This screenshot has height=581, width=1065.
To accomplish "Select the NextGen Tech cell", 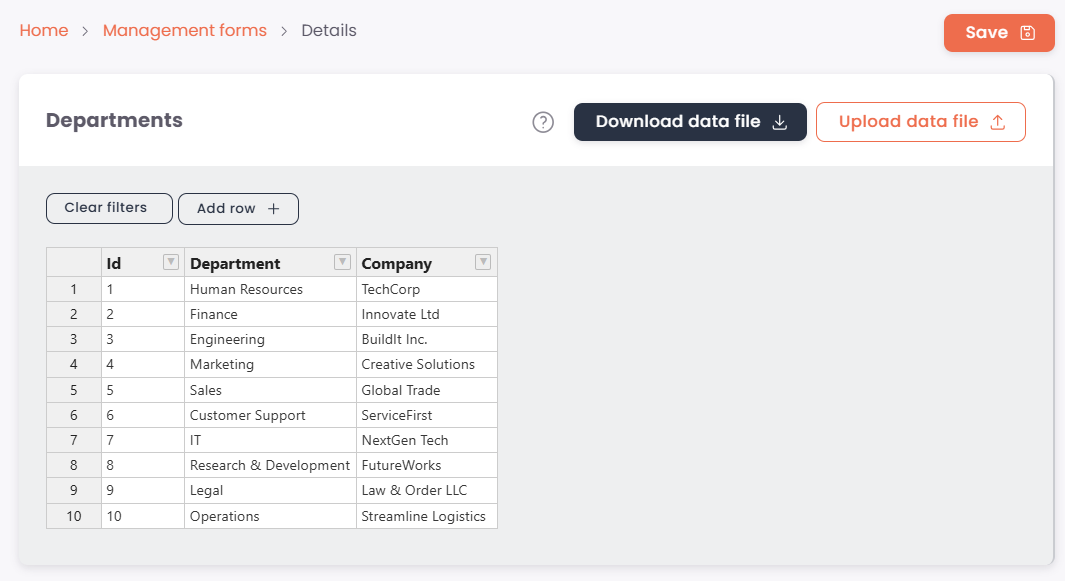I will (x=427, y=440).
